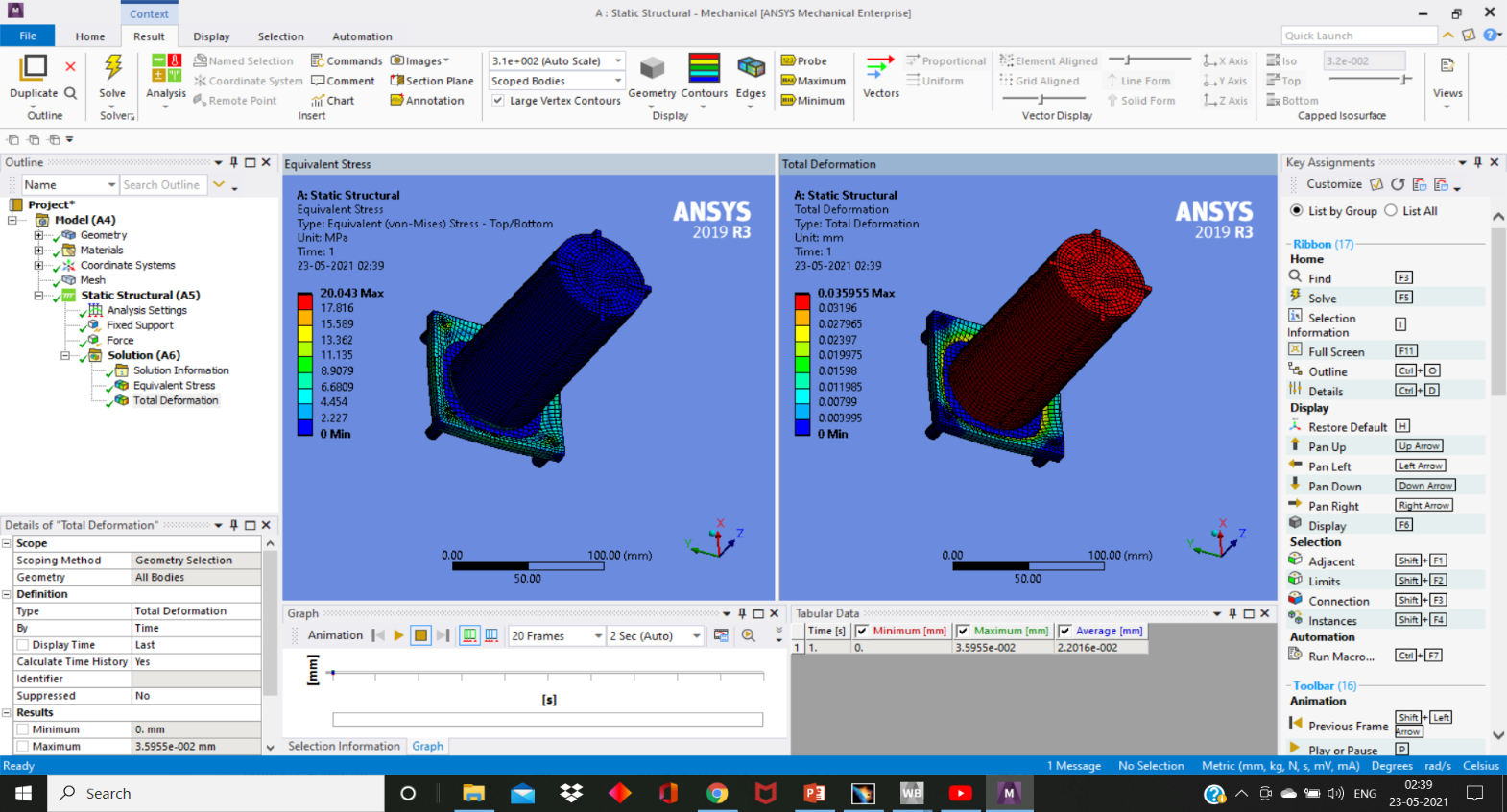The height and width of the screenshot is (812, 1507).
Task: Click in the Search Outline field
Action: 162,184
